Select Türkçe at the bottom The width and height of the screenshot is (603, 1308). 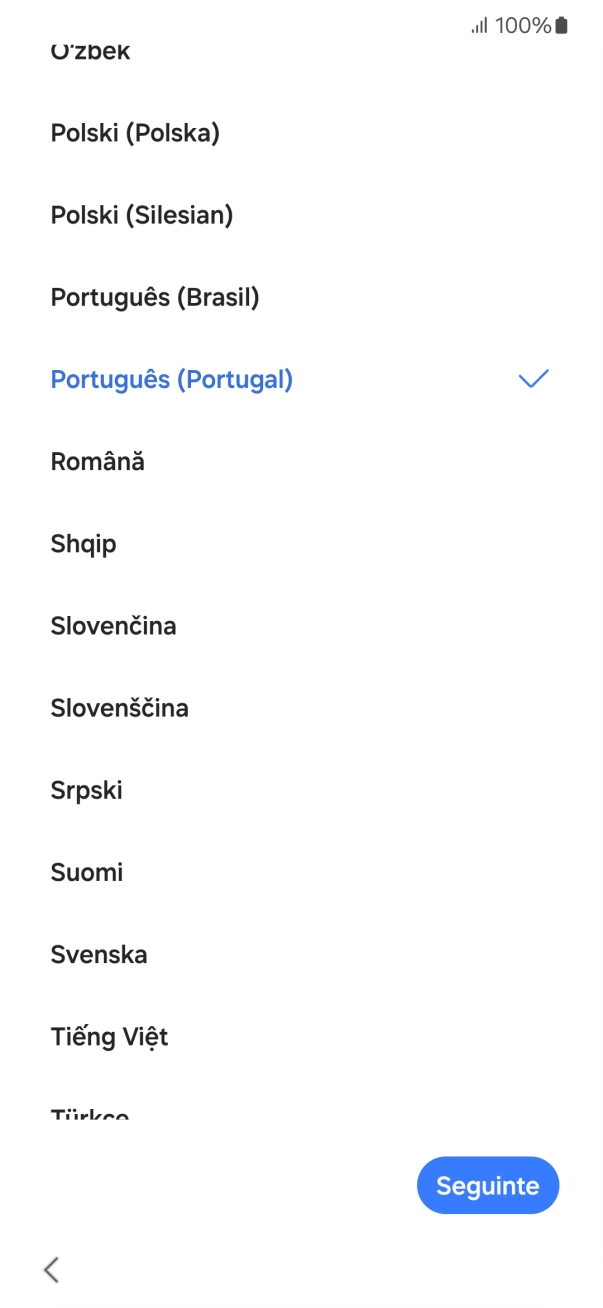tap(90, 1112)
